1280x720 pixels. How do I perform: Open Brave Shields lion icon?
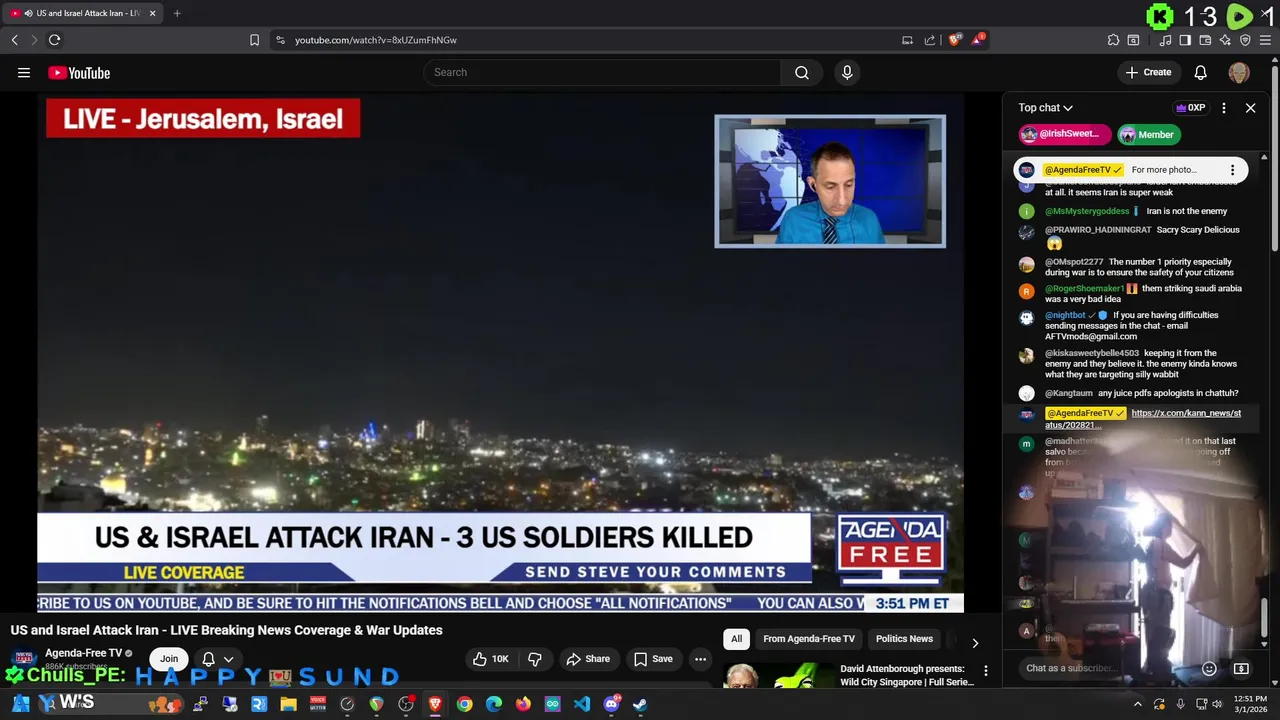click(955, 40)
